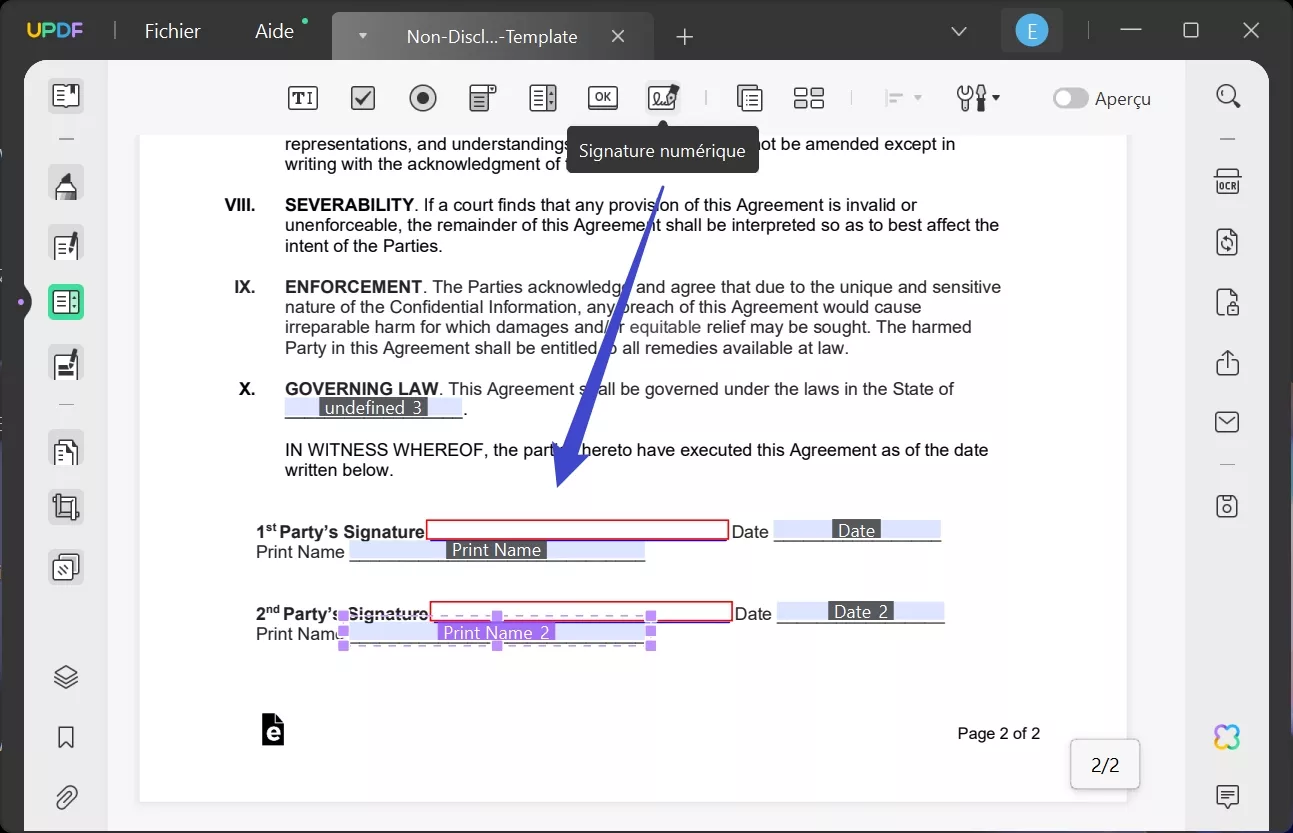Select the 2nd Party's Signature field
Screen dimensions: 1293x833
581,611
